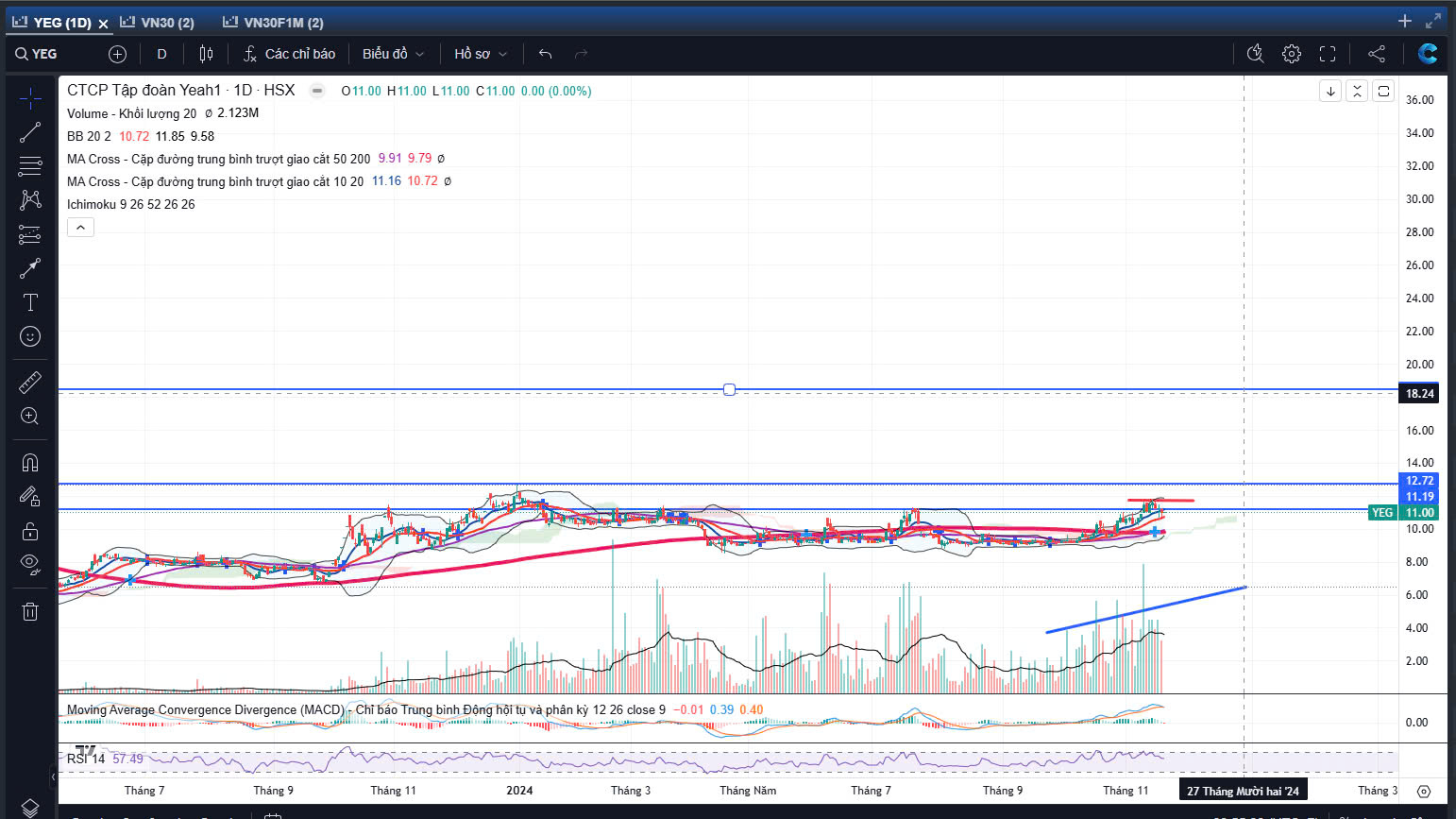The height and width of the screenshot is (819, 1456).
Task: Select the Text tool
Action: click(30, 302)
